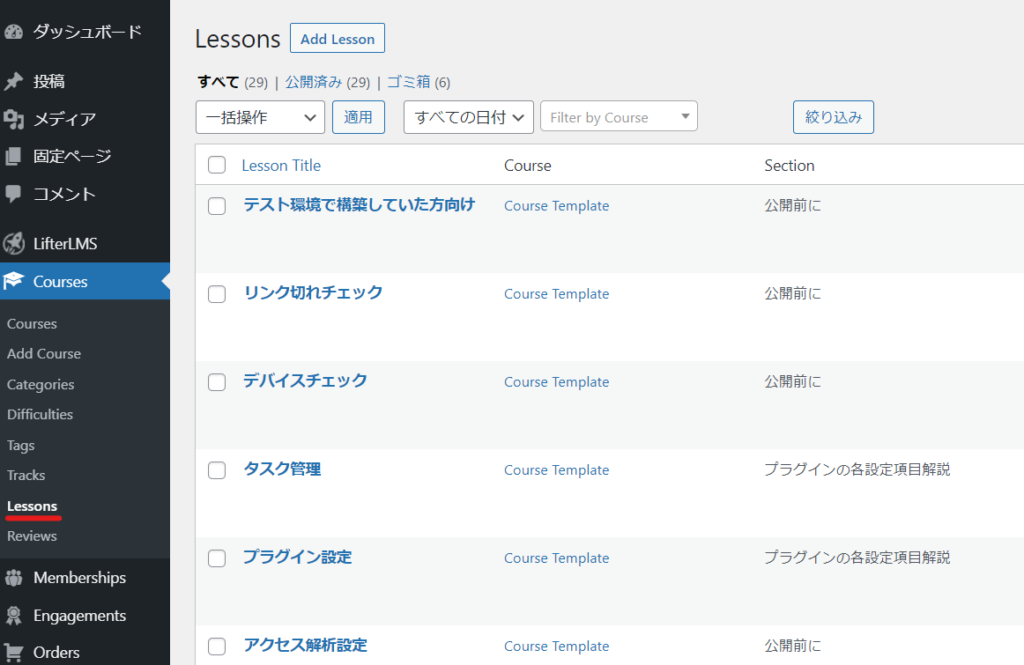The image size is (1024, 665).
Task: Sort by the Lesson Title column header
Action: tap(281, 165)
